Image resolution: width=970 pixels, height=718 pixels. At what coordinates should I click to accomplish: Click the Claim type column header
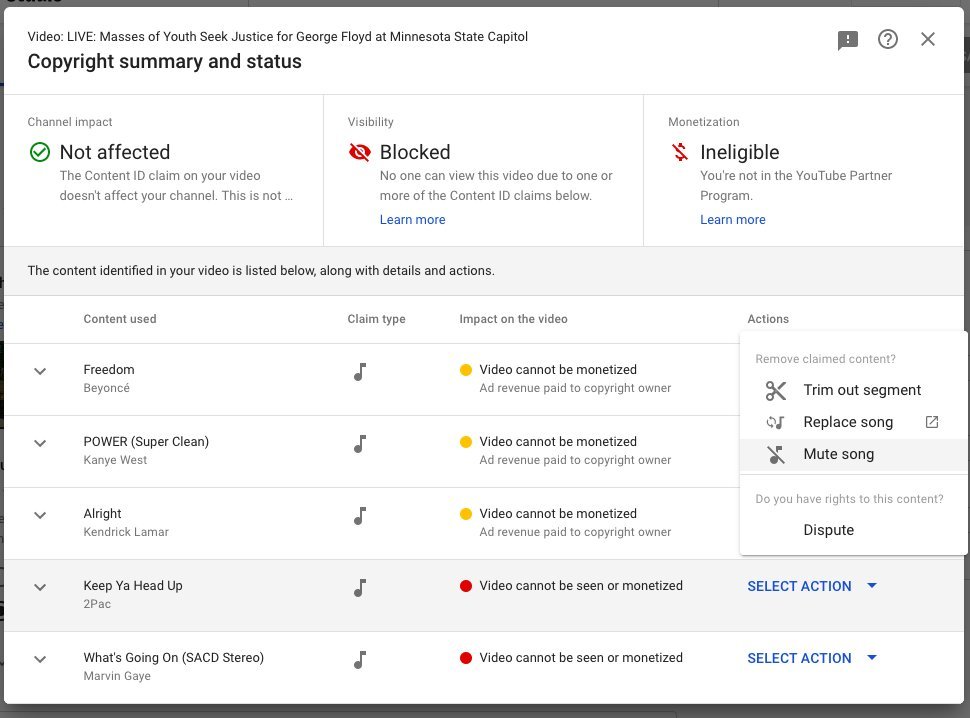[x=376, y=319]
